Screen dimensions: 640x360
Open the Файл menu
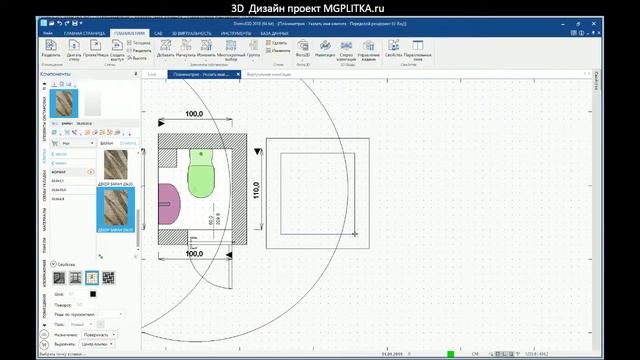click(48, 33)
